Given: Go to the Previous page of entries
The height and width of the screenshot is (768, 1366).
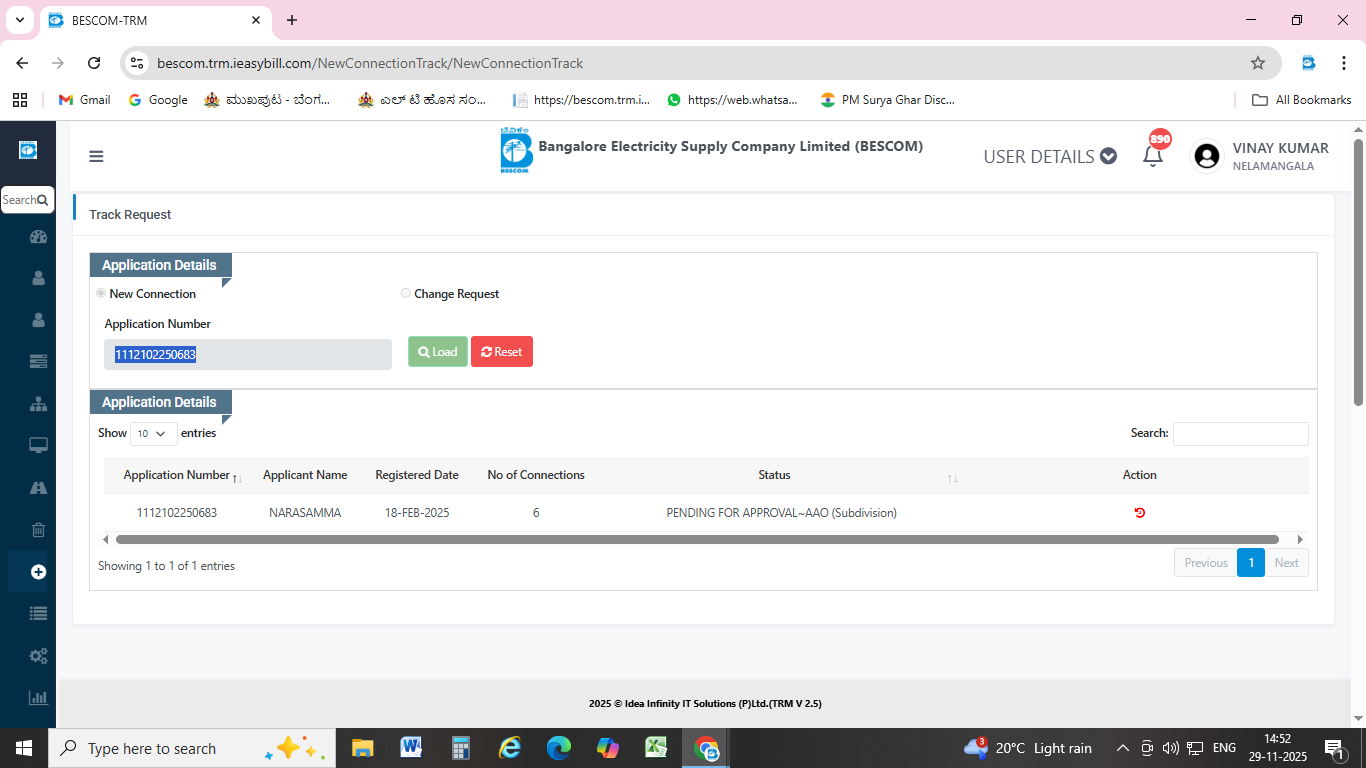Looking at the screenshot, I should pyautogui.click(x=1206, y=563).
